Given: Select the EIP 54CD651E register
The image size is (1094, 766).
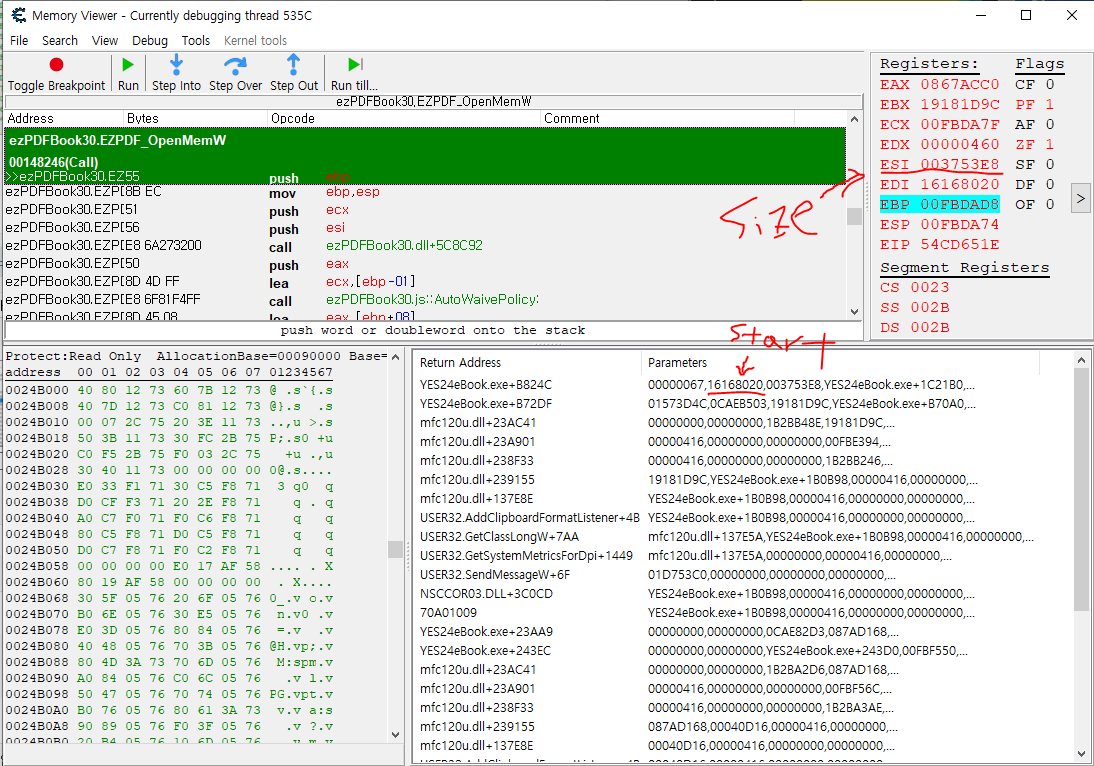Looking at the screenshot, I should [x=939, y=245].
